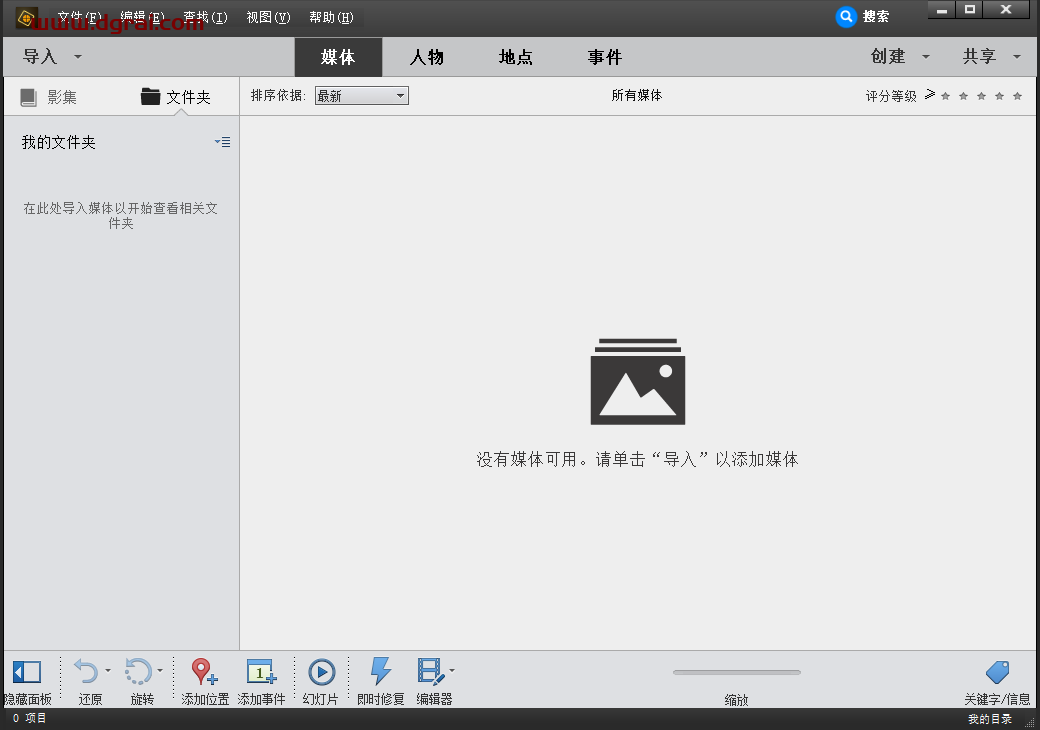
Task: Start the Slideshow (幻灯片) play icon
Action: click(x=321, y=672)
